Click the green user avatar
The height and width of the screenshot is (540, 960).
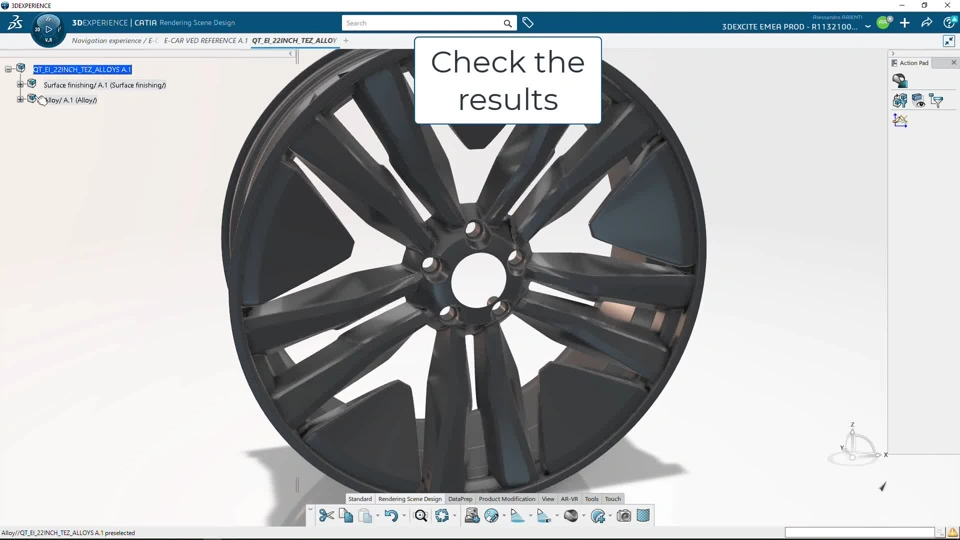tap(883, 23)
